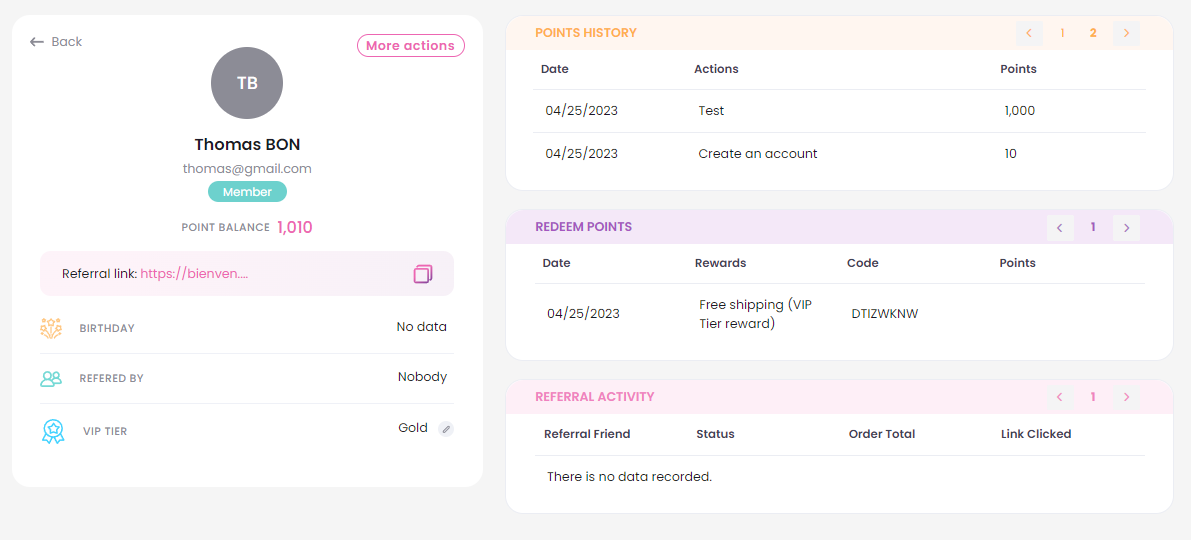Go to previous Redeem Points page
The height and width of the screenshot is (540, 1191).
[x=1060, y=227]
